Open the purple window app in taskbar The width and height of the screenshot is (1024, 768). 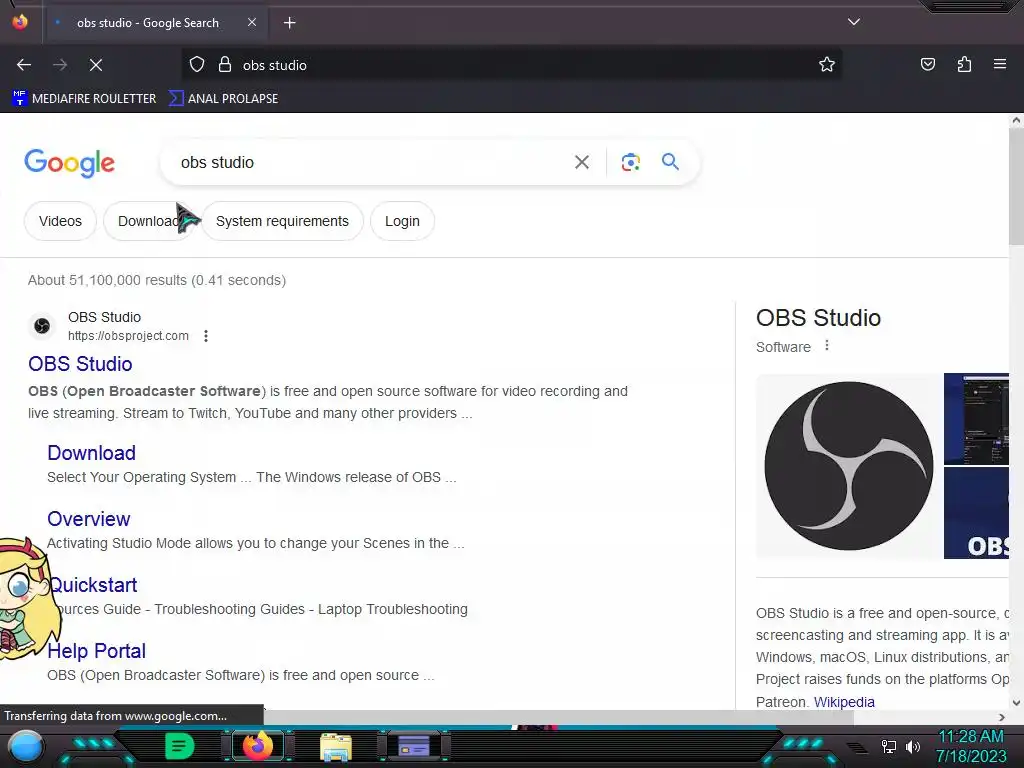[414, 746]
